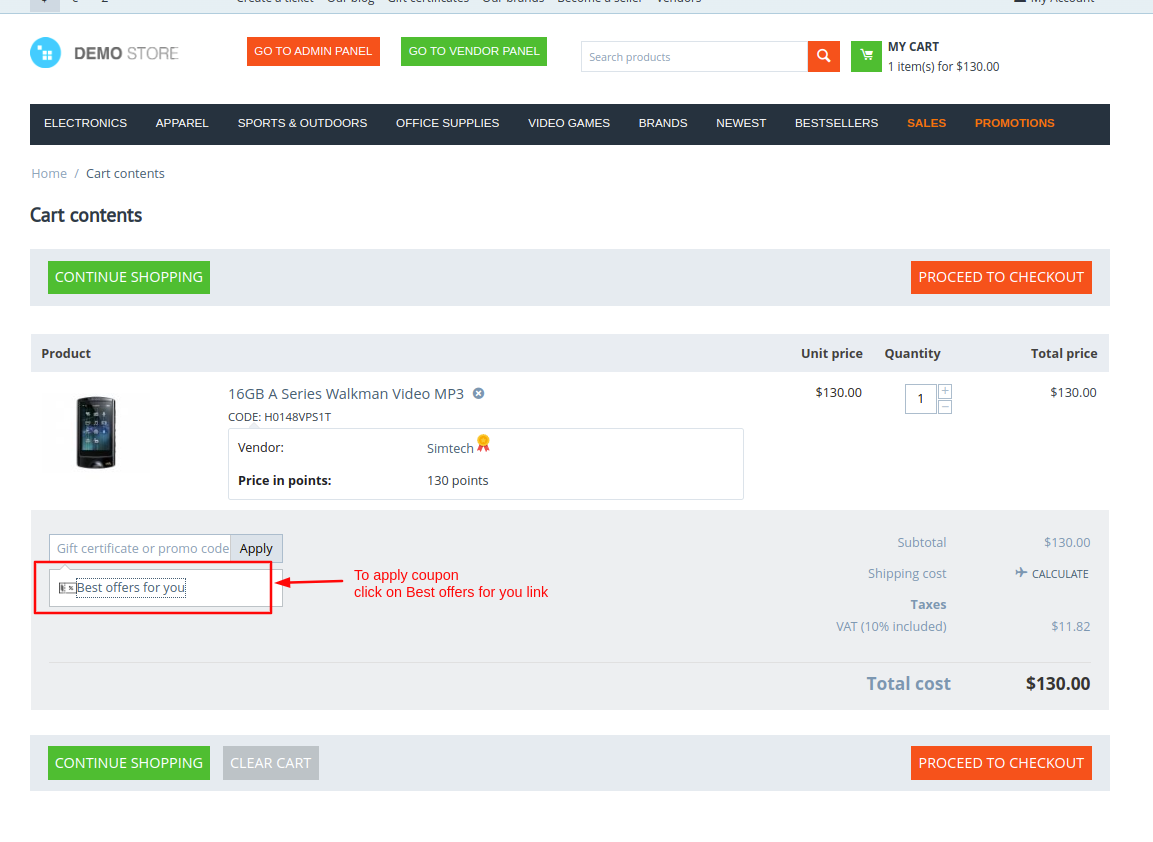Click Go To Vendor Panel button
Screen dimensions: 1153x842
click(474, 51)
